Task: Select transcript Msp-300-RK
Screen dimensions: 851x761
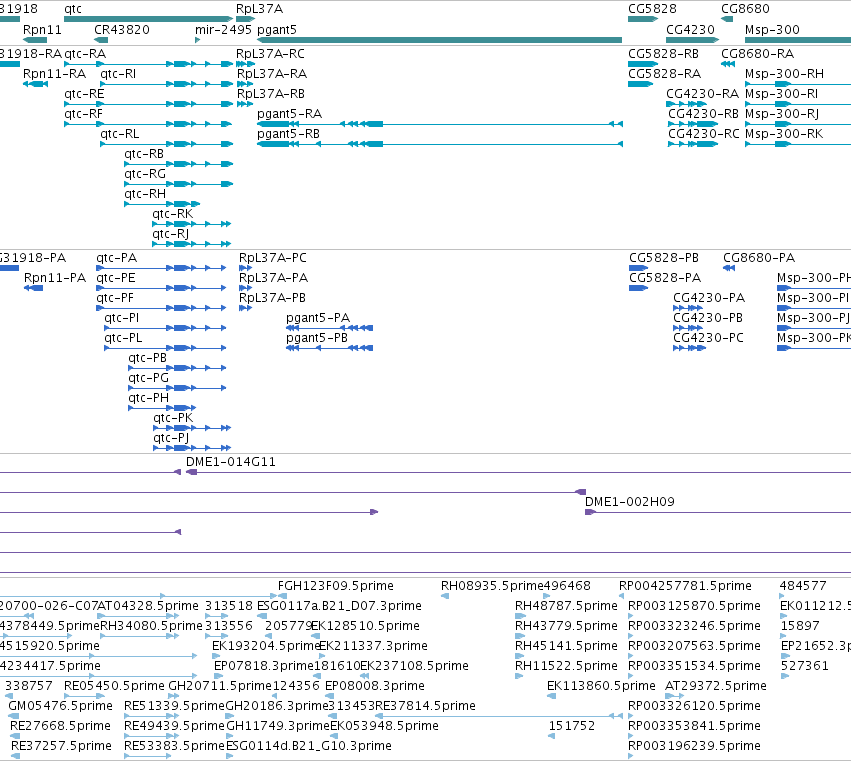Action: [x=798, y=144]
